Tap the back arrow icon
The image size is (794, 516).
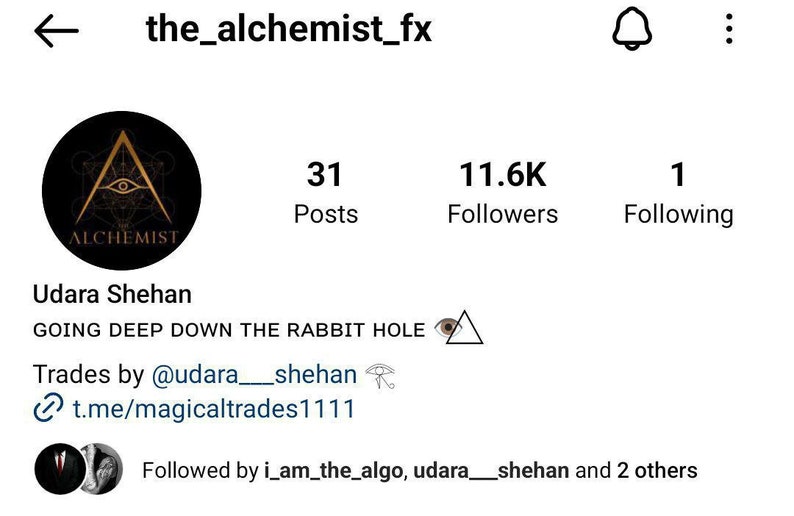56,30
